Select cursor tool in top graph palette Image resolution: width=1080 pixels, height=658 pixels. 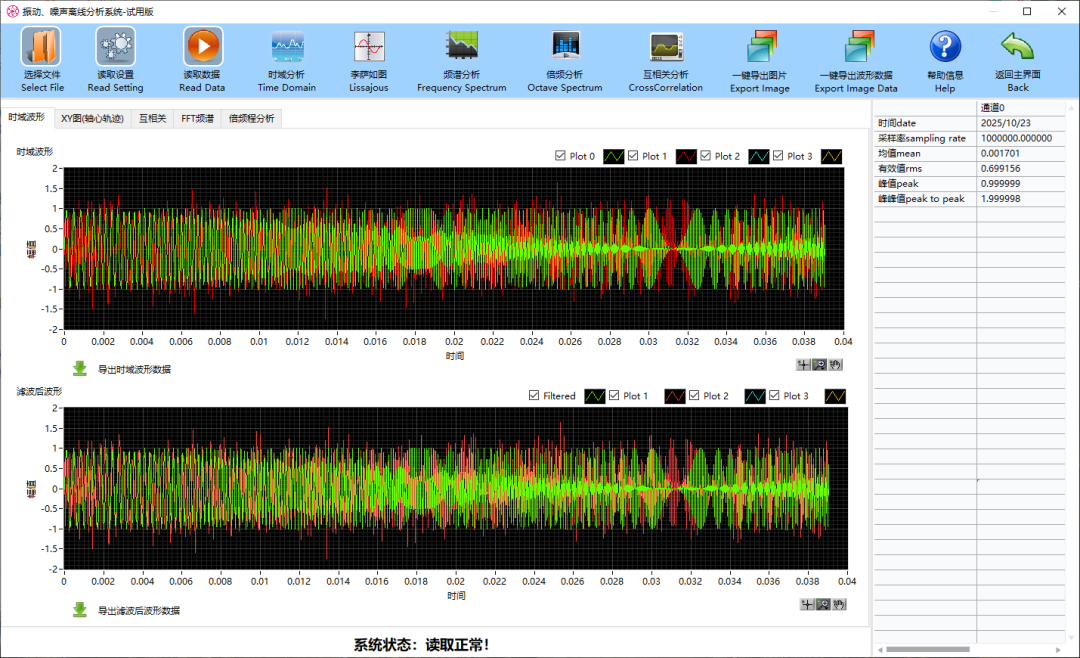click(803, 364)
